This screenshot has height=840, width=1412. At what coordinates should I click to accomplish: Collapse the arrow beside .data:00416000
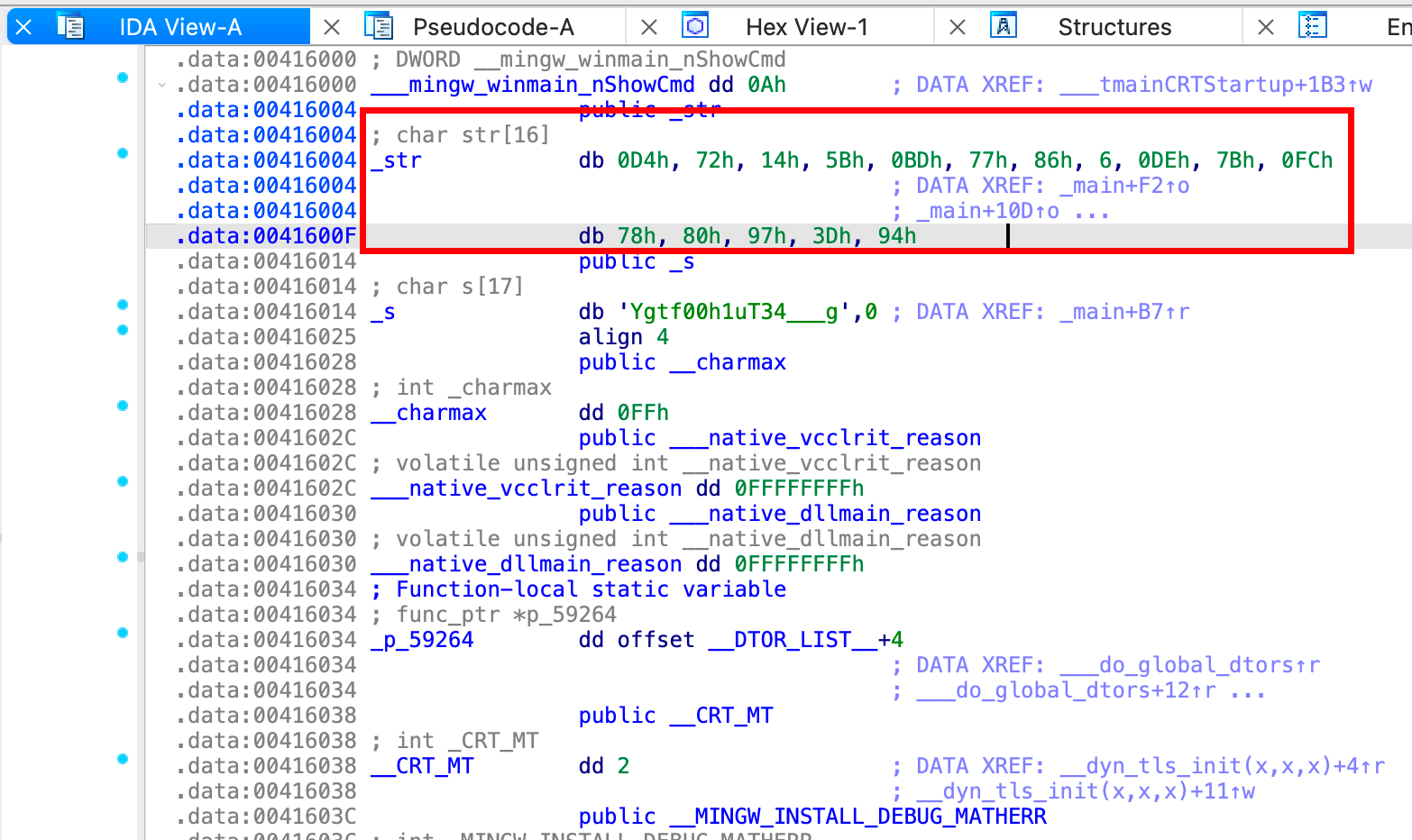point(161,85)
